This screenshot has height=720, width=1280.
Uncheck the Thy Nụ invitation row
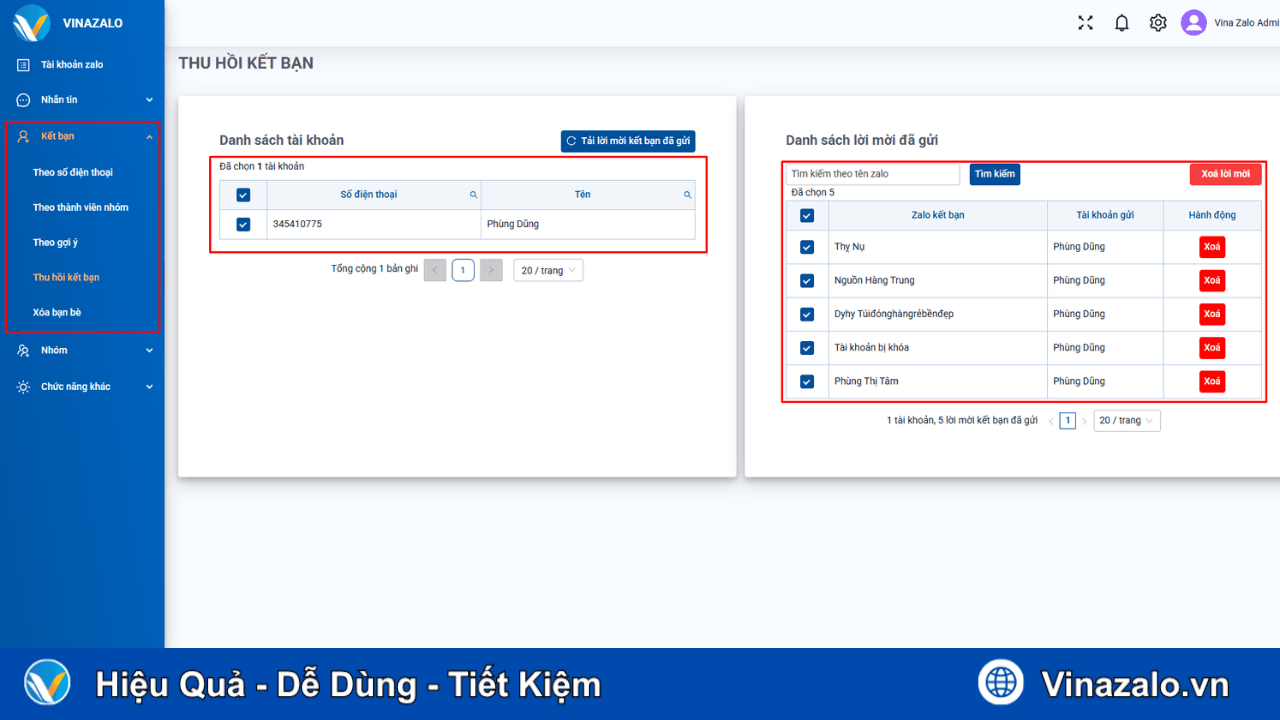click(x=807, y=246)
